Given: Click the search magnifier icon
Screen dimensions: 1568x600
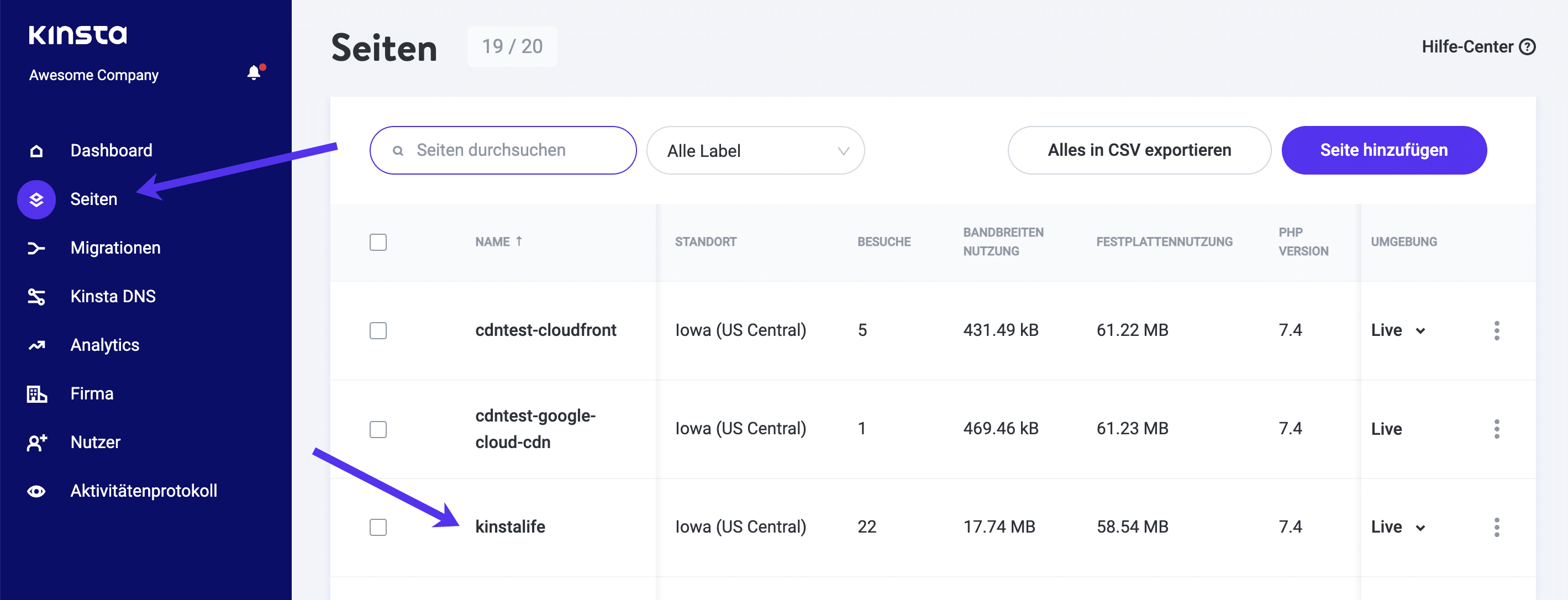Looking at the screenshot, I should click(398, 150).
